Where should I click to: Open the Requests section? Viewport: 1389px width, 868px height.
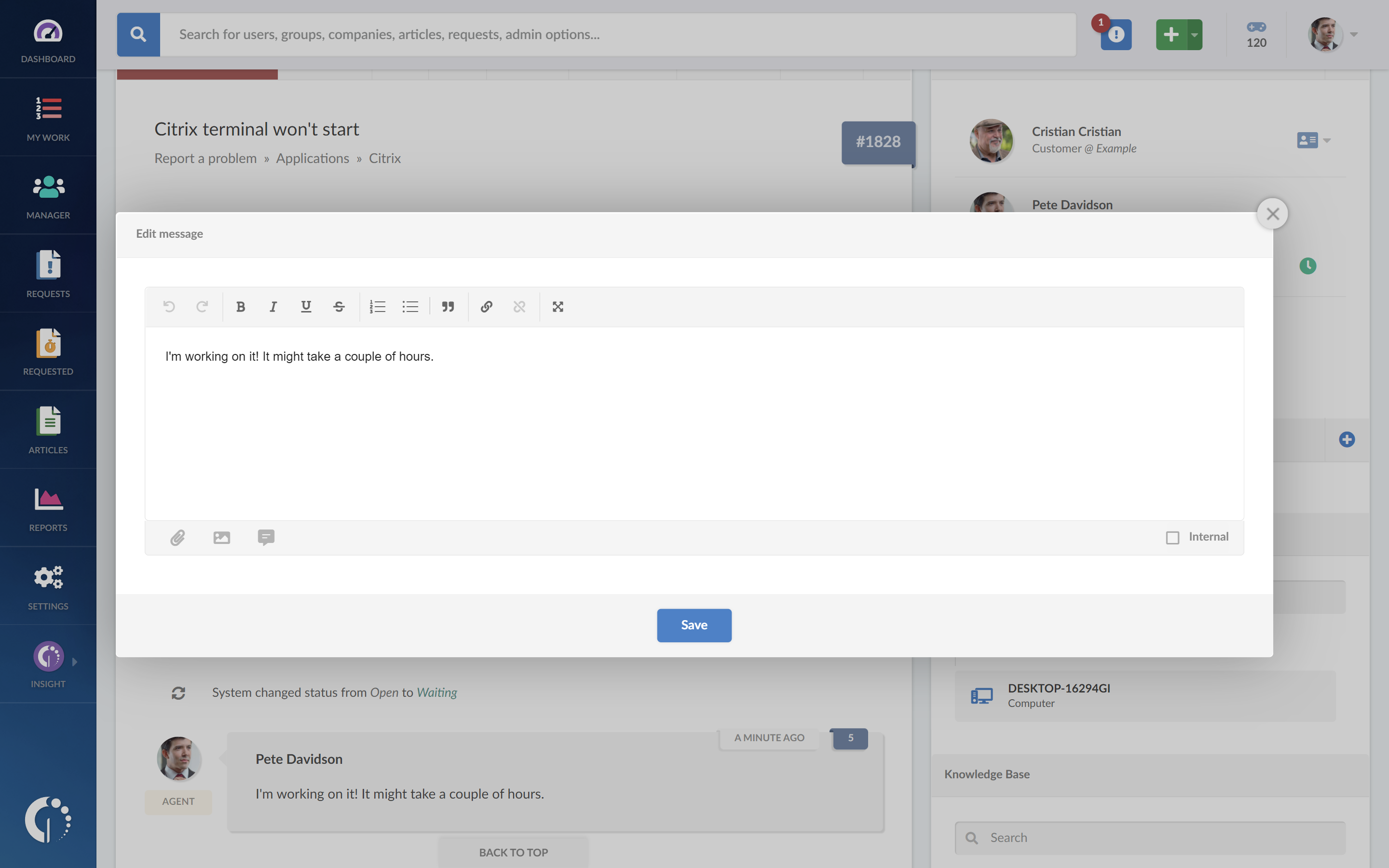(48, 274)
